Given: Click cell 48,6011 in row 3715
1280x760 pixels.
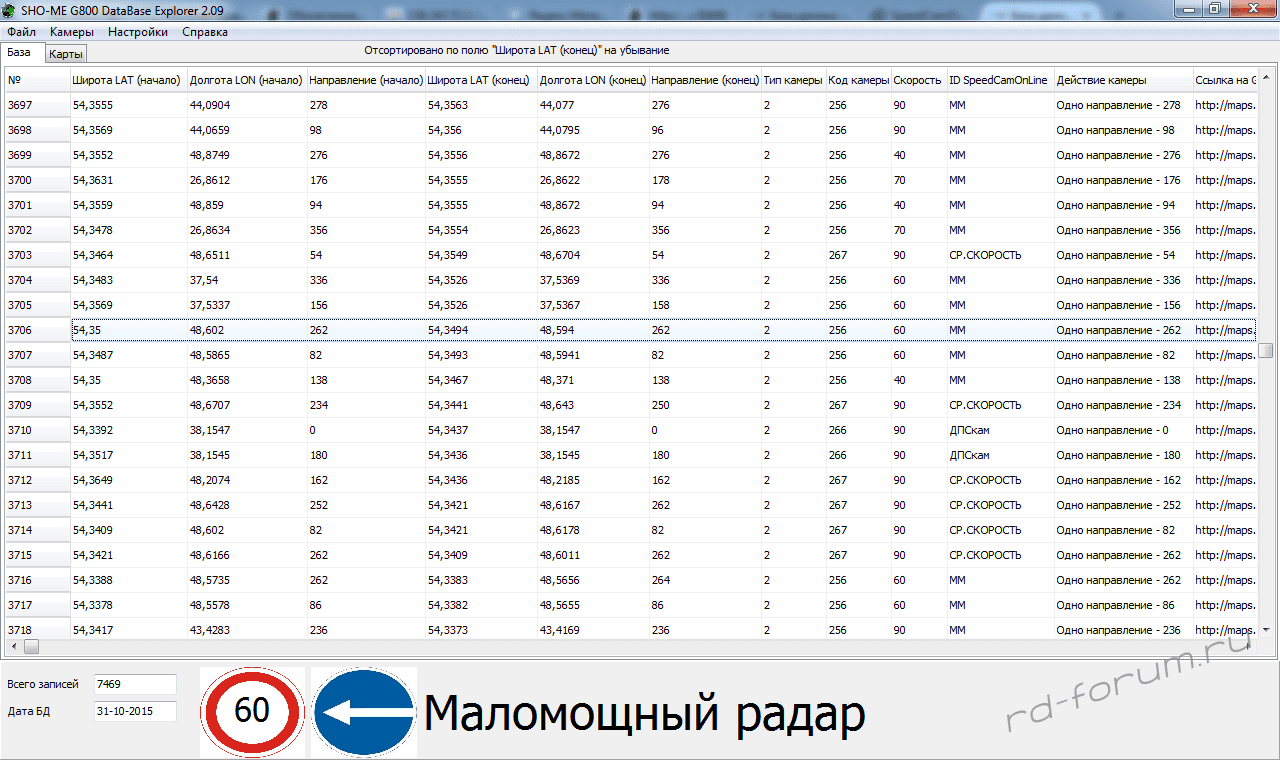Looking at the screenshot, I should [593, 555].
